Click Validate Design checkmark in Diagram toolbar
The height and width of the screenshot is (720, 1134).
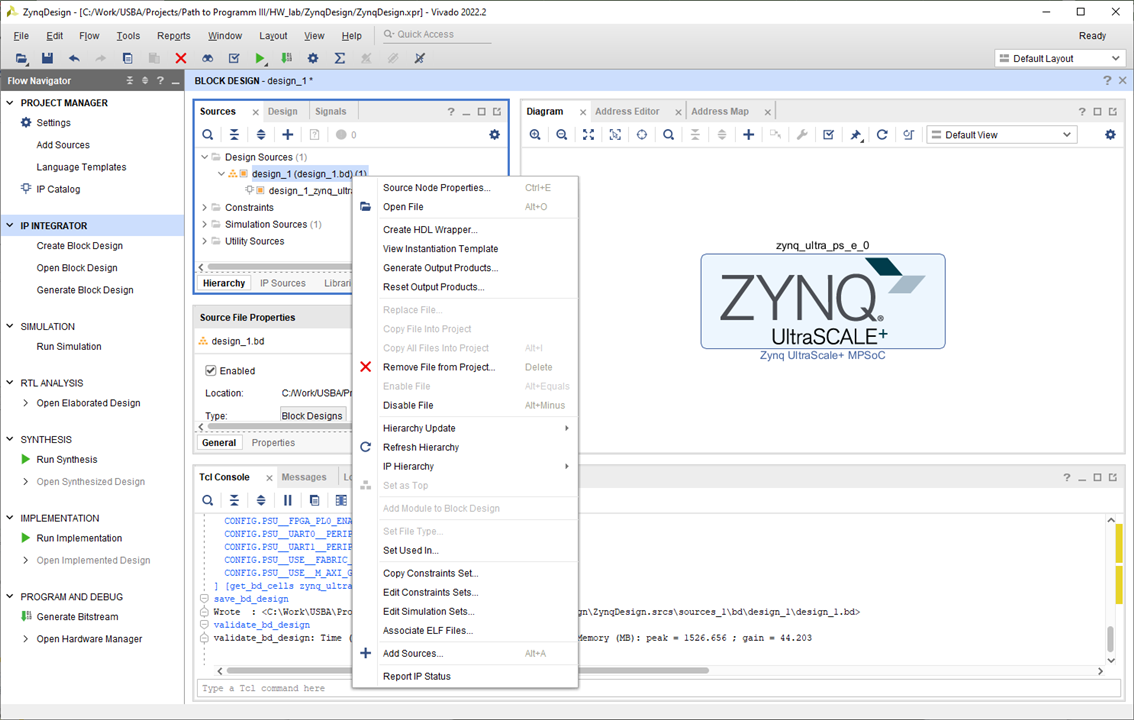[x=828, y=135]
